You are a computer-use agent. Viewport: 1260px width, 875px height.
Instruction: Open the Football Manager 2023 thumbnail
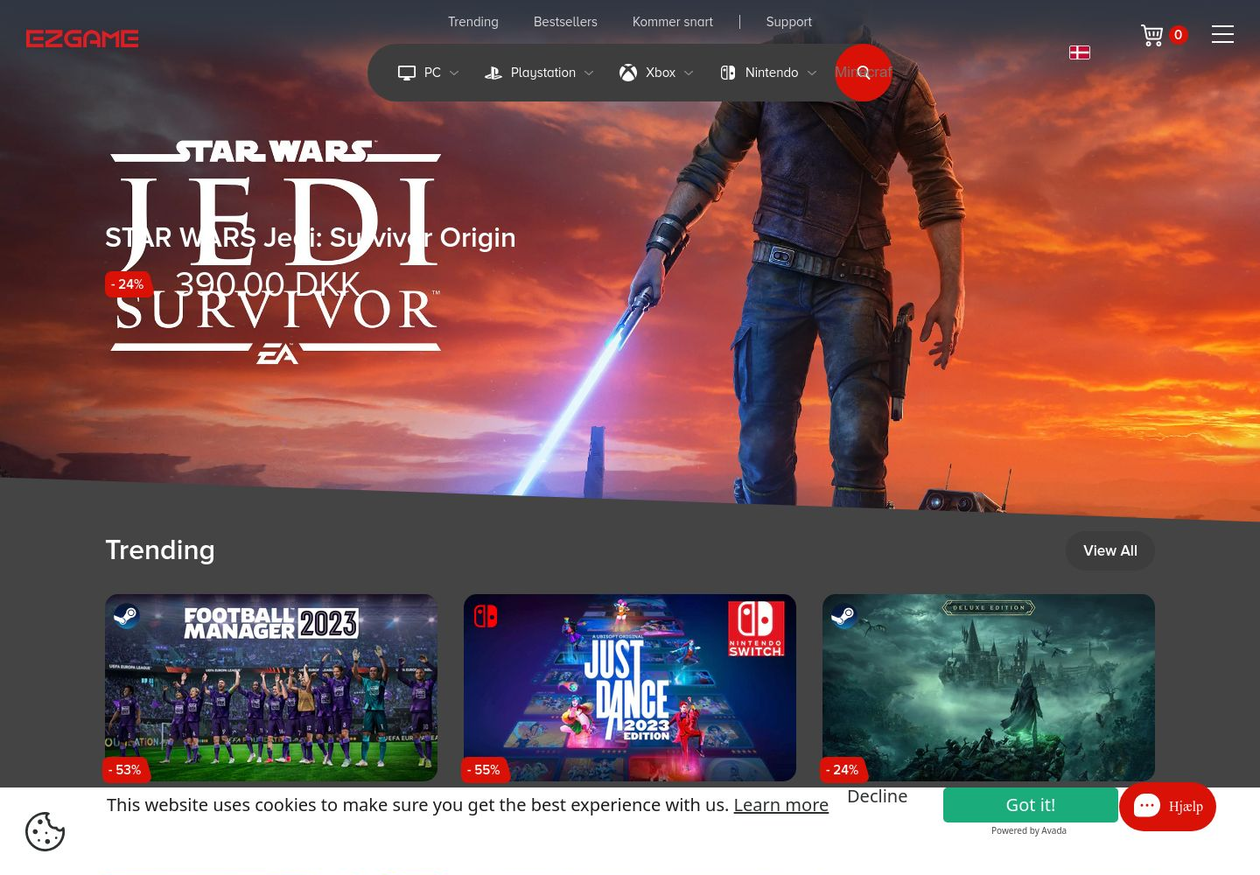point(271,687)
